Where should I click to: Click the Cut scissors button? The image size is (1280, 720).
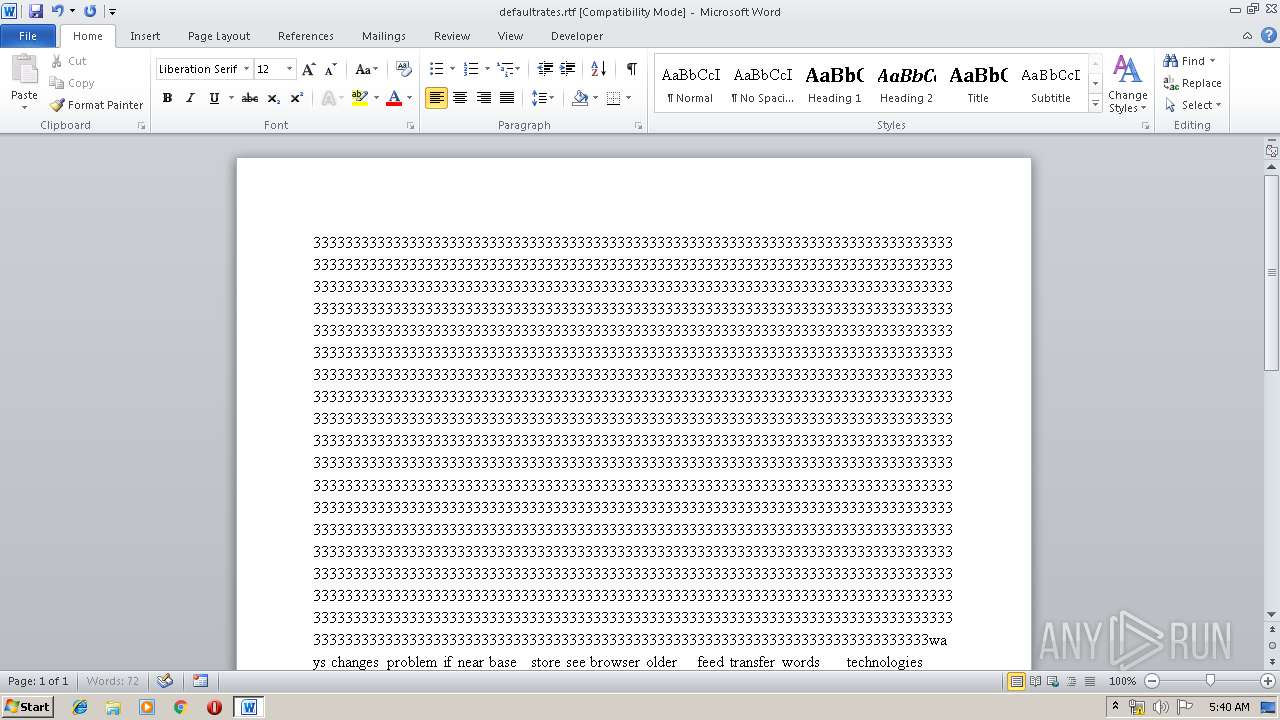coord(68,61)
